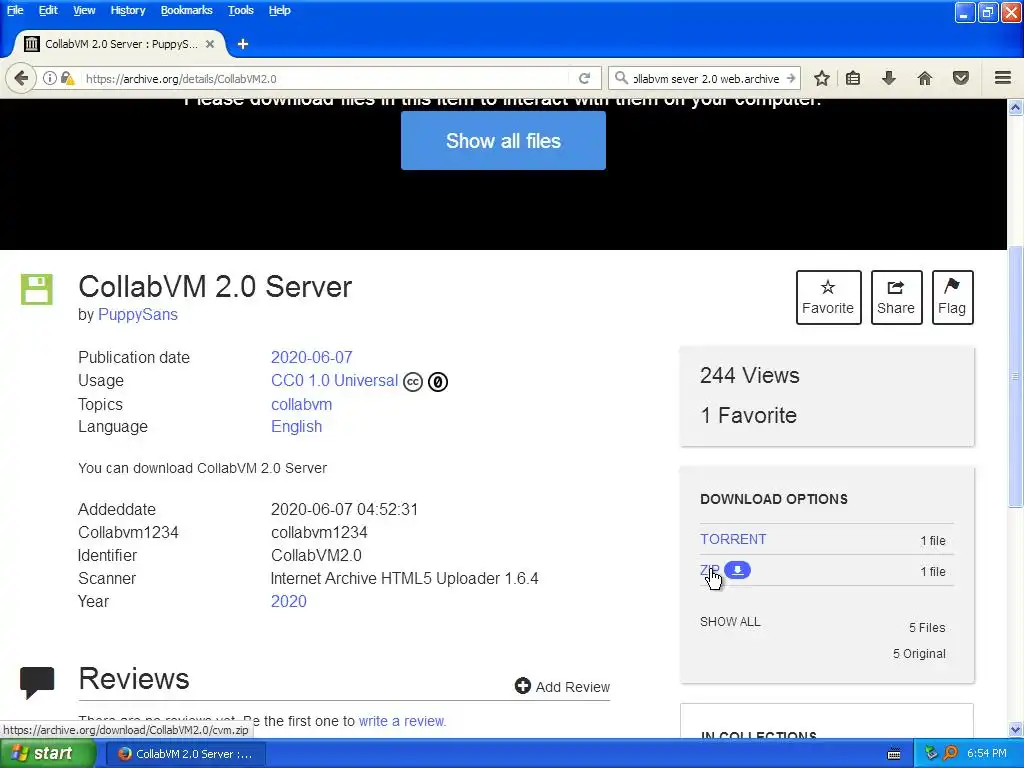The width and height of the screenshot is (1024, 768).
Task: Click the 5 Original count text
Action: pyautogui.click(x=920, y=654)
